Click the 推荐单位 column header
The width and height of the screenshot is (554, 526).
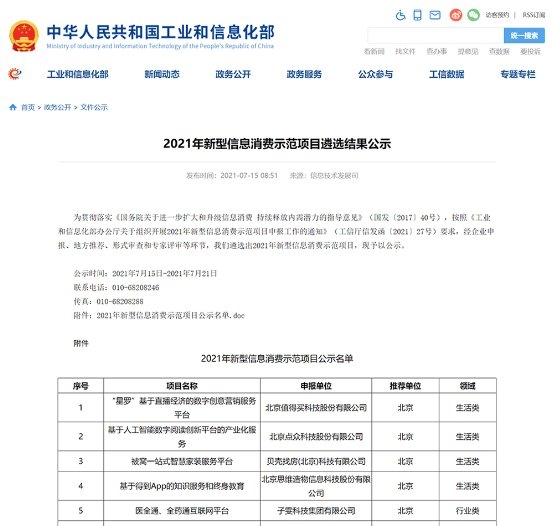(x=405, y=386)
